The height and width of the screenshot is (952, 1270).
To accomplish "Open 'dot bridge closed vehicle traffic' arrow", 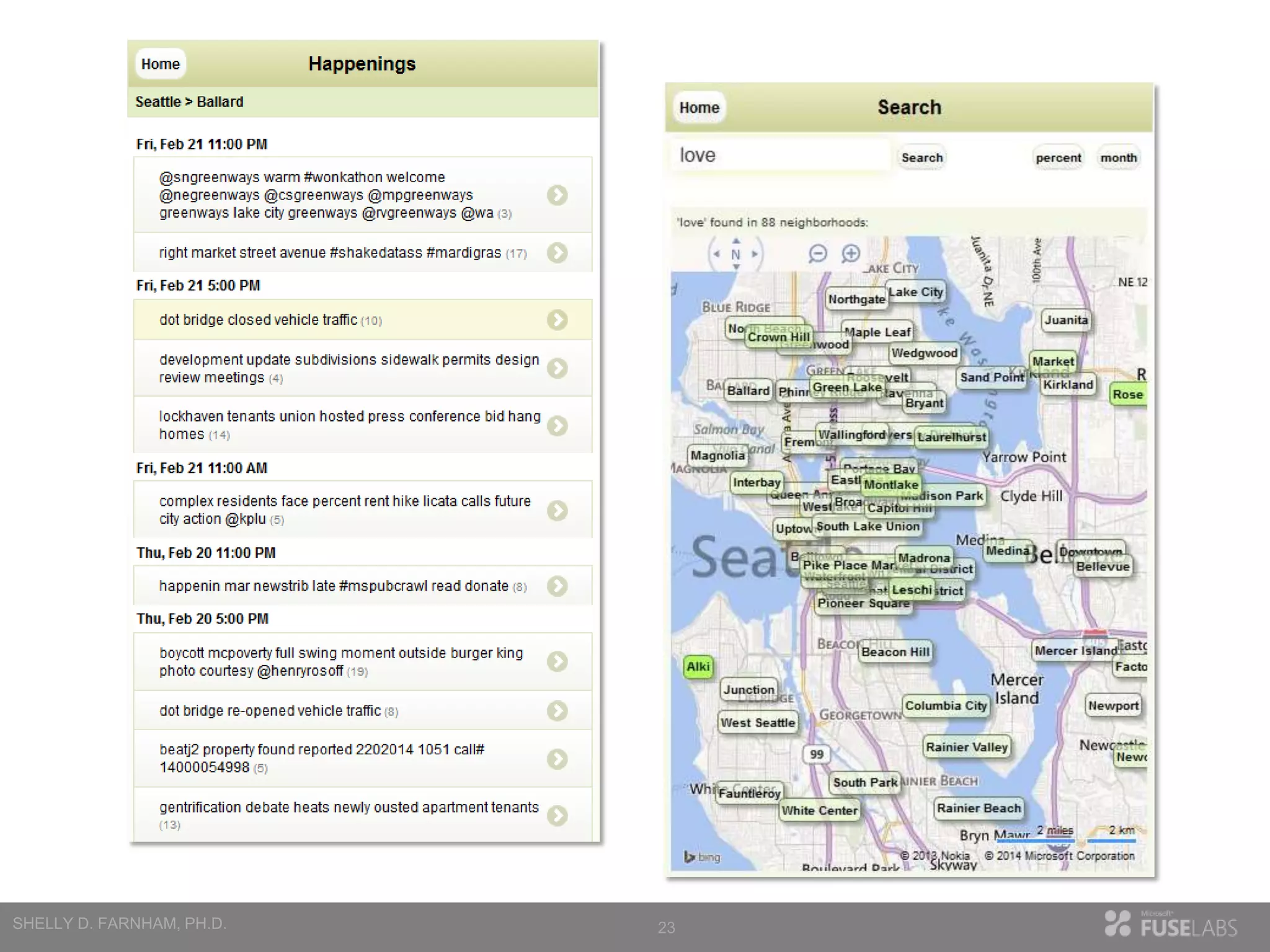I will click(557, 320).
